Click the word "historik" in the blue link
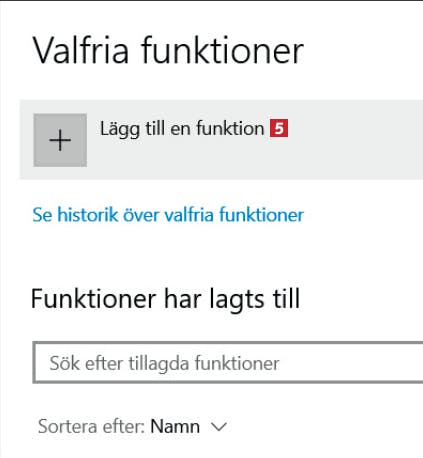 (x=88, y=214)
